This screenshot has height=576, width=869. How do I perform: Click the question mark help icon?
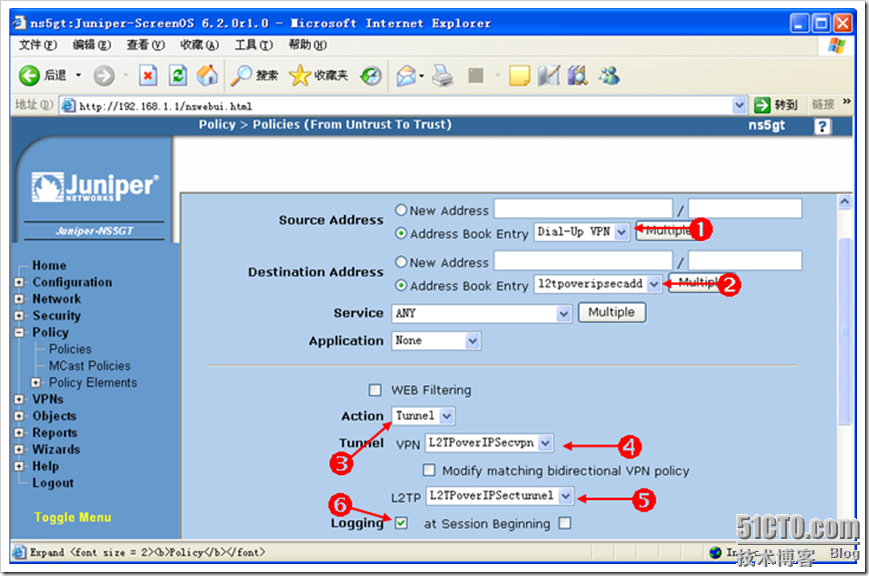(822, 127)
